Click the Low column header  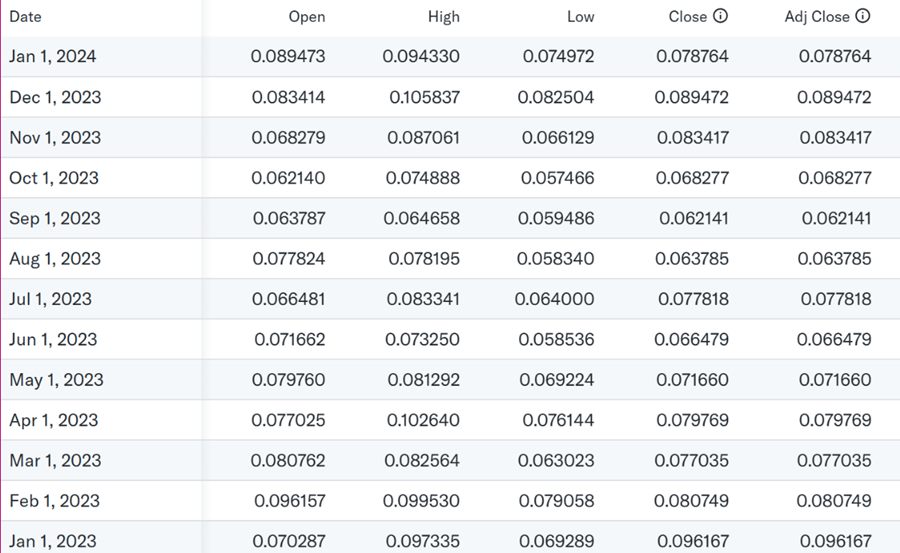pos(580,17)
